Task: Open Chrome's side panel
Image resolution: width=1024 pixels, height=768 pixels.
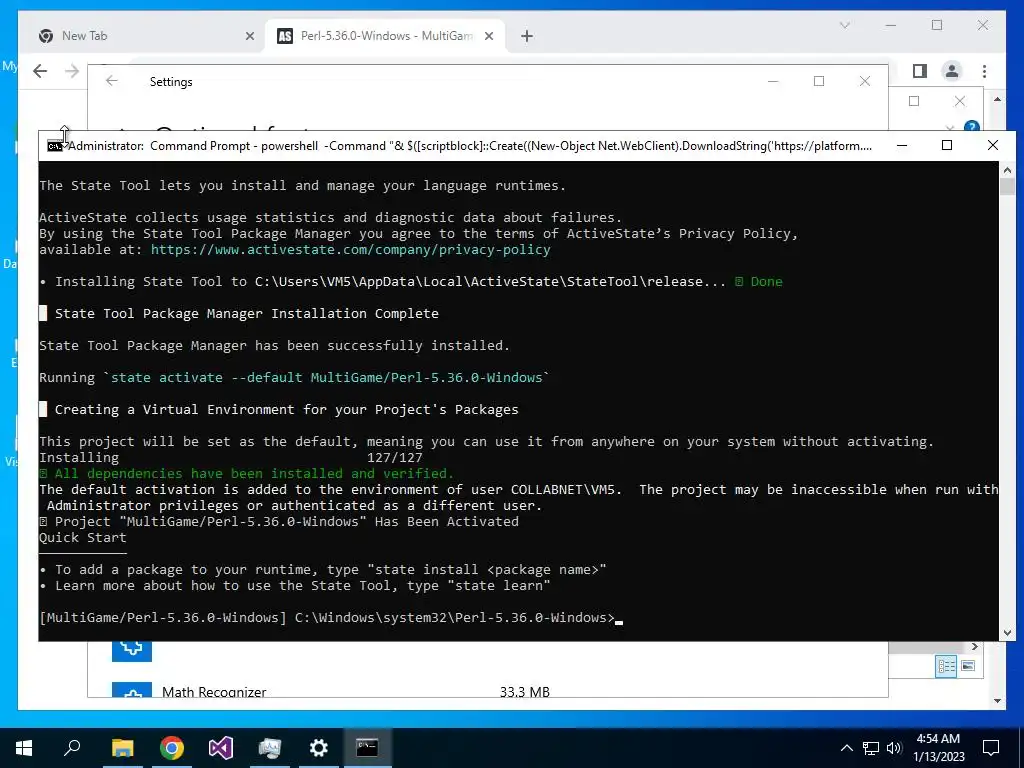Action: coord(920,71)
